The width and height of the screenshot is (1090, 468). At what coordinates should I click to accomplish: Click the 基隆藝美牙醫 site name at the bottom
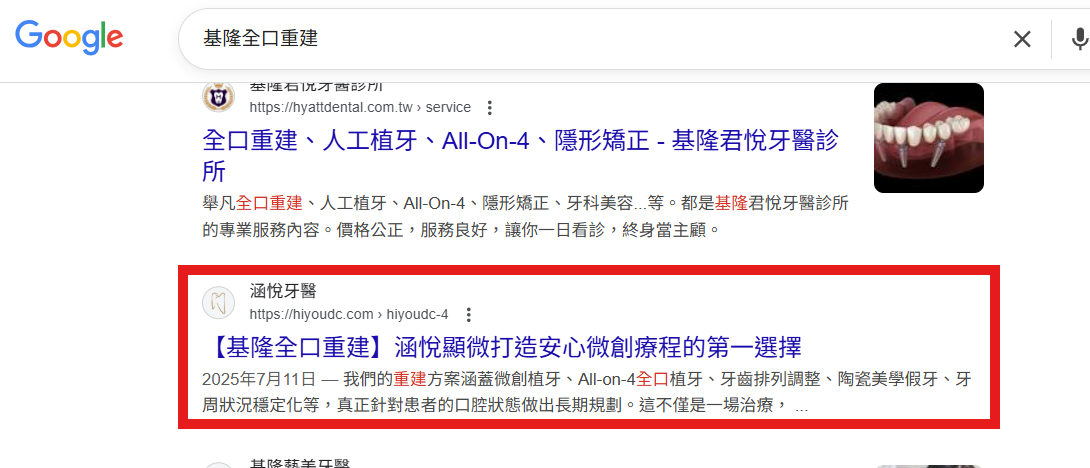[300, 464]
